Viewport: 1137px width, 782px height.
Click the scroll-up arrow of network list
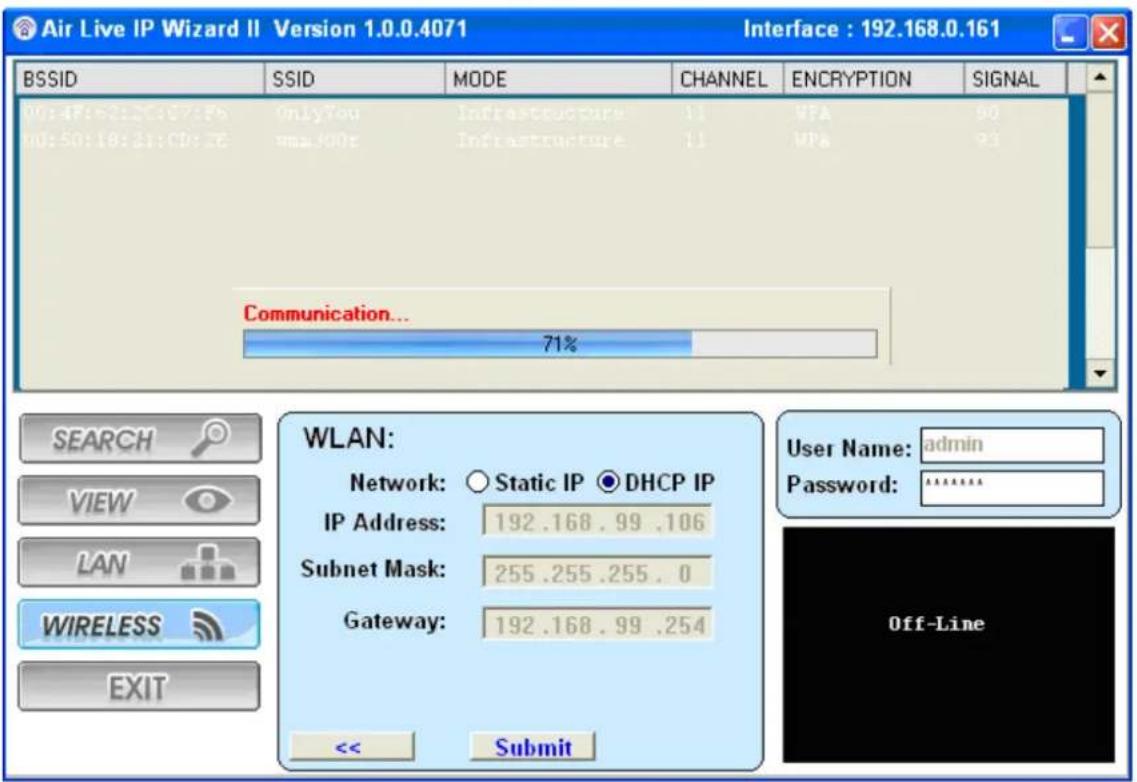[1100, 77]
